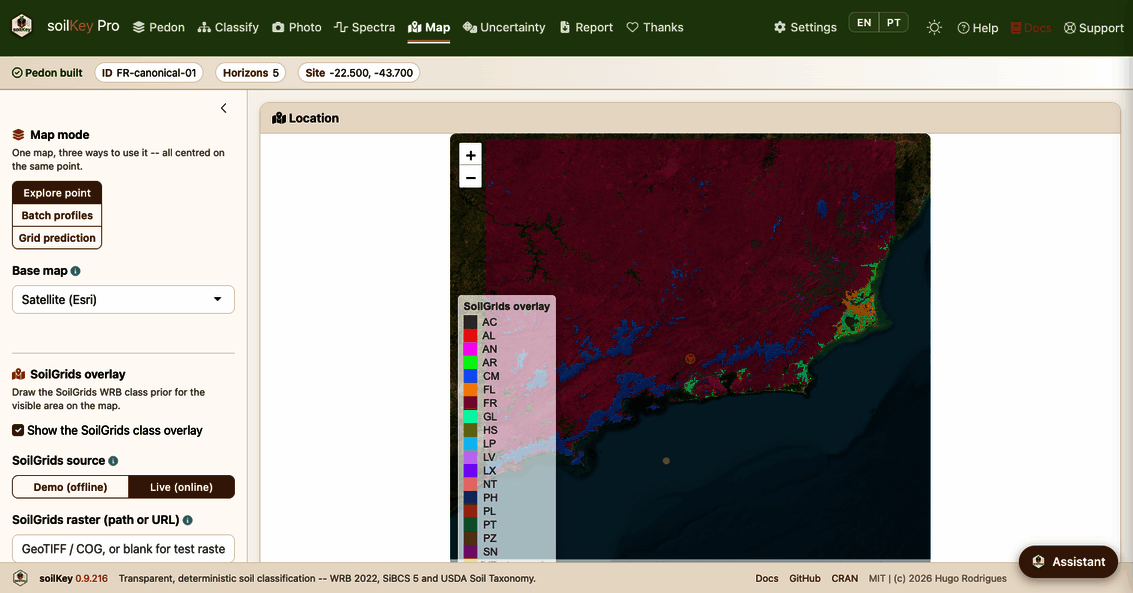The width and height of the screenshot is (1133, 593).
Task: Click the soilKey Pro logo icon
Action: click(x=22, y=26)
